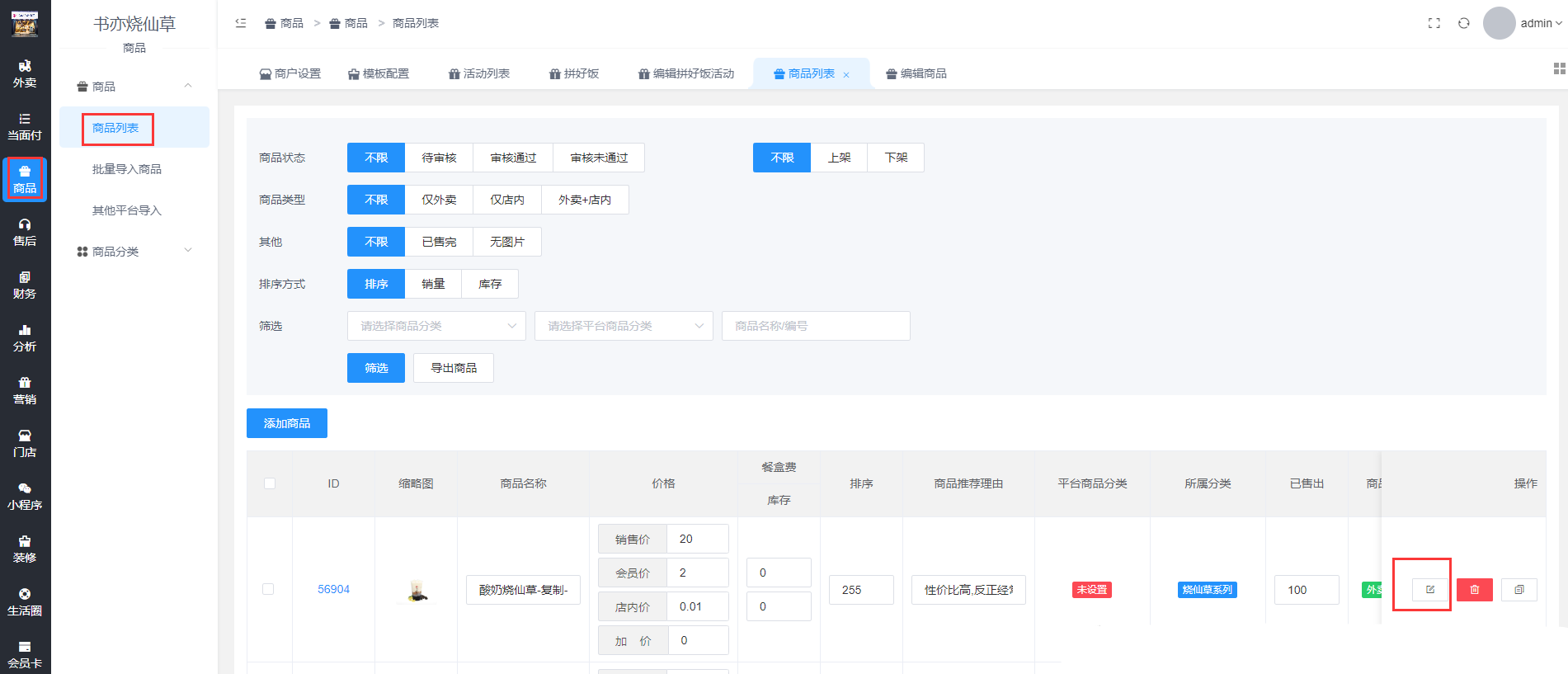Screen dimensions: 1568x674
Task: Tick the select-all checkbox in the table header
Action: (x=270, y=483)
